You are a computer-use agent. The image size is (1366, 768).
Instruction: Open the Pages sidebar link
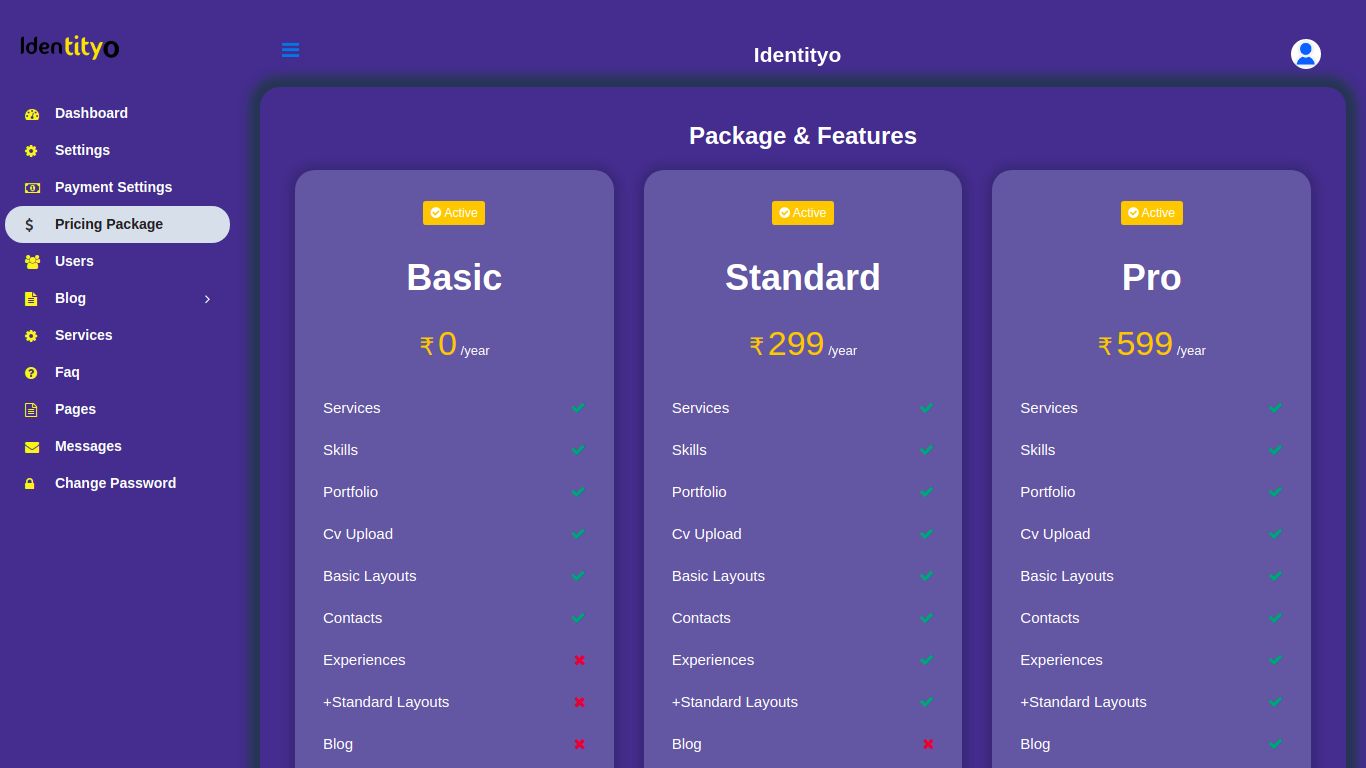pos(75,409)
